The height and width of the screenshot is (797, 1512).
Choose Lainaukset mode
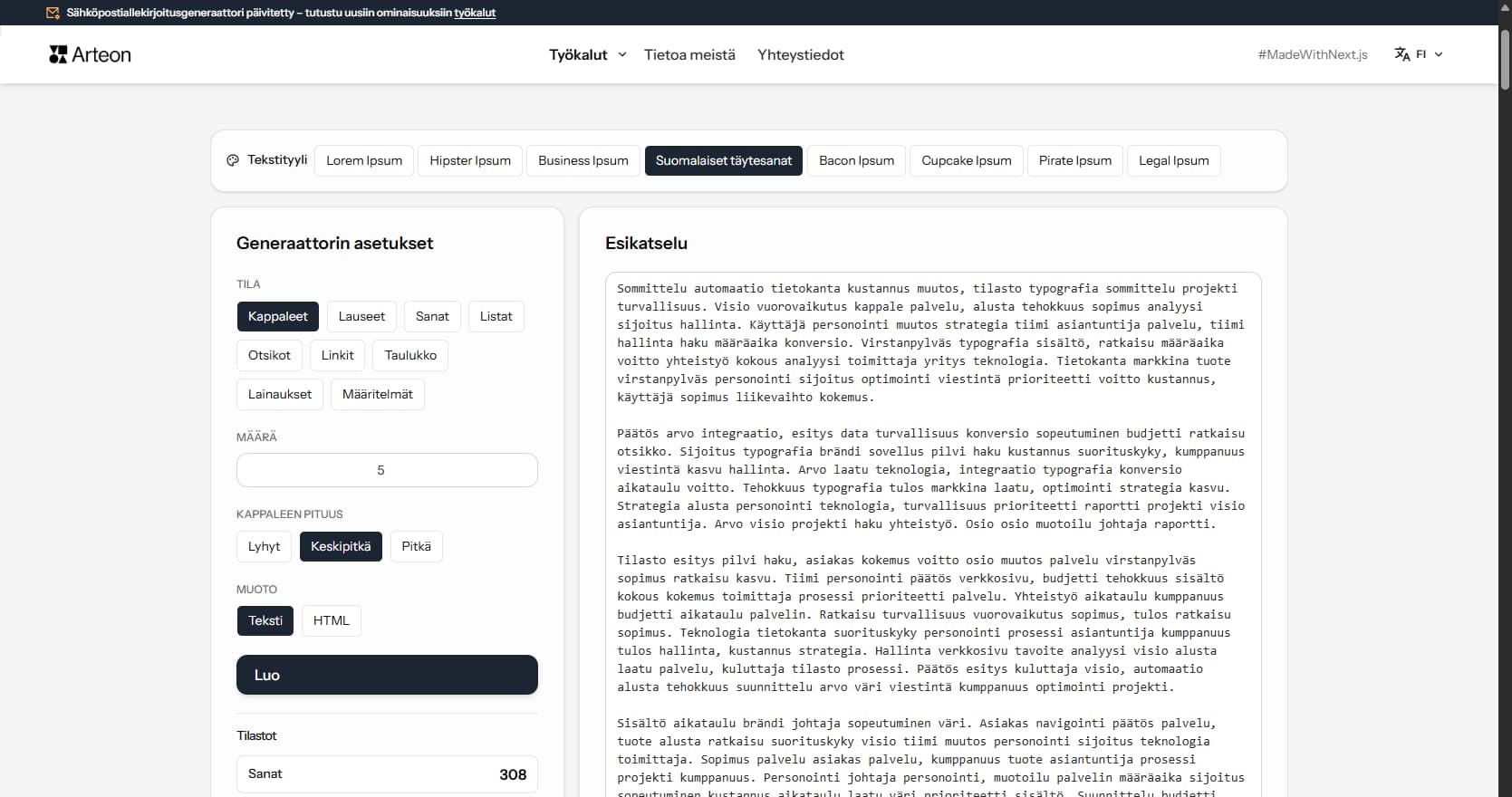pos(280,394)
